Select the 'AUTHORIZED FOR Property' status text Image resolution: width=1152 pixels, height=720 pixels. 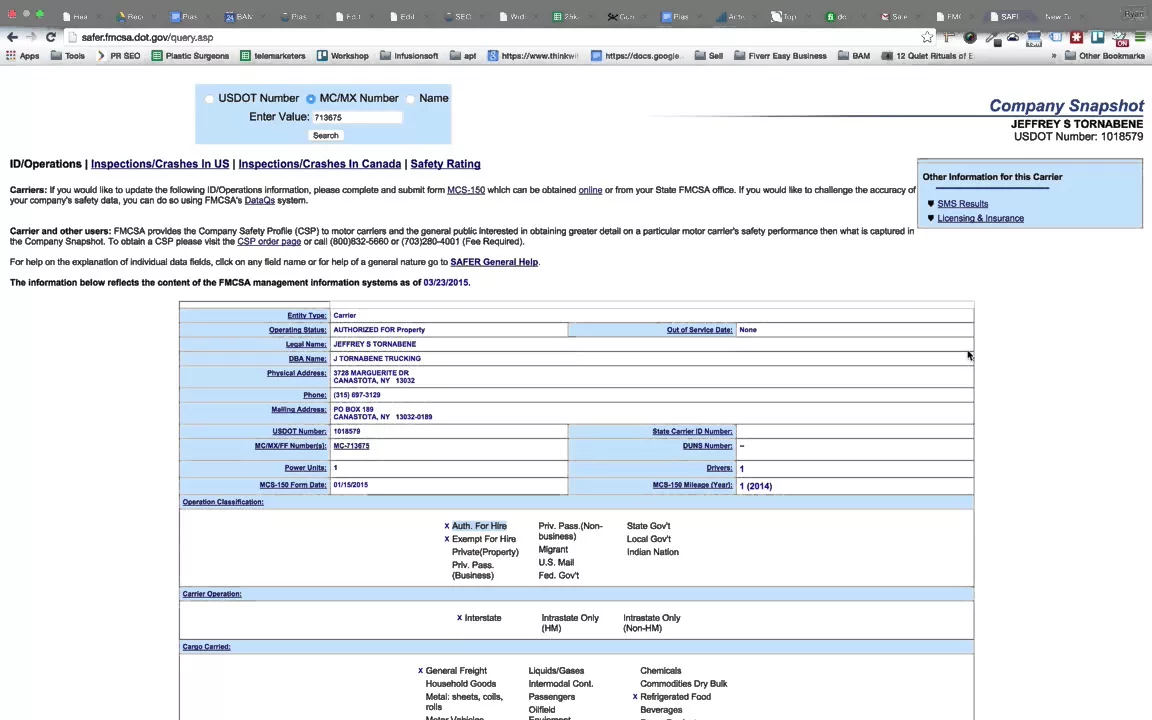(x=379, y=330)
